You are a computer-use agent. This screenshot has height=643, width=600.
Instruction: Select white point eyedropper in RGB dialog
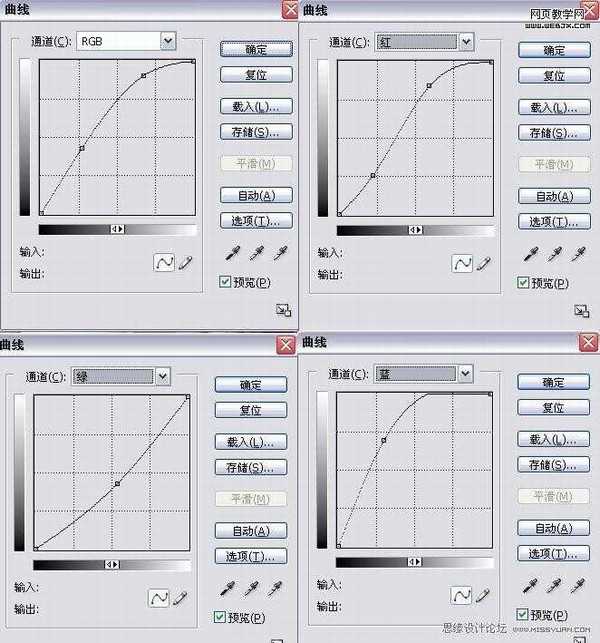(281, 253)
